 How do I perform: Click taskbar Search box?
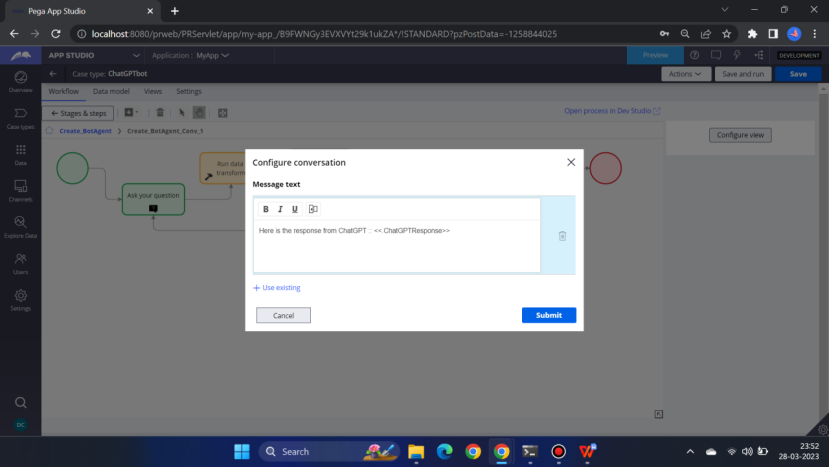click(329, 452)
